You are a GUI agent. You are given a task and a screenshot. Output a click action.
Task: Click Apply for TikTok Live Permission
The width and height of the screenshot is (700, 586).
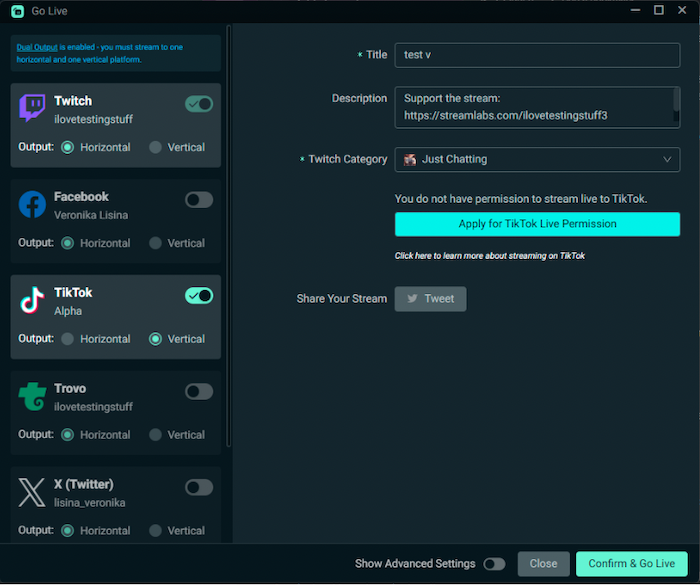tap(538, 224)
